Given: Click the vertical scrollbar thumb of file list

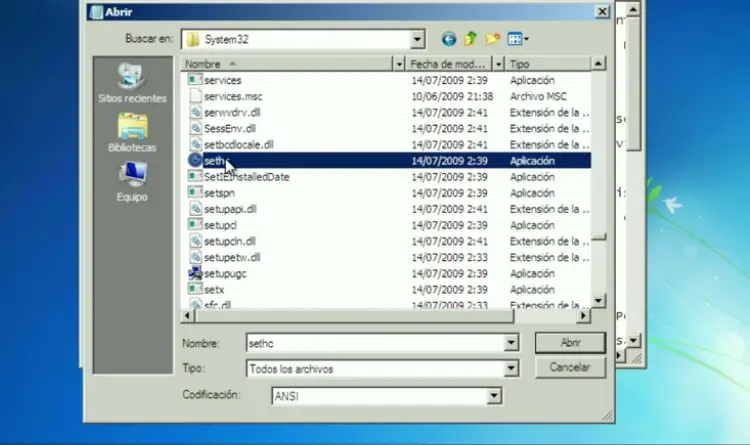Looking at the screenshot, I should (599, 237).
